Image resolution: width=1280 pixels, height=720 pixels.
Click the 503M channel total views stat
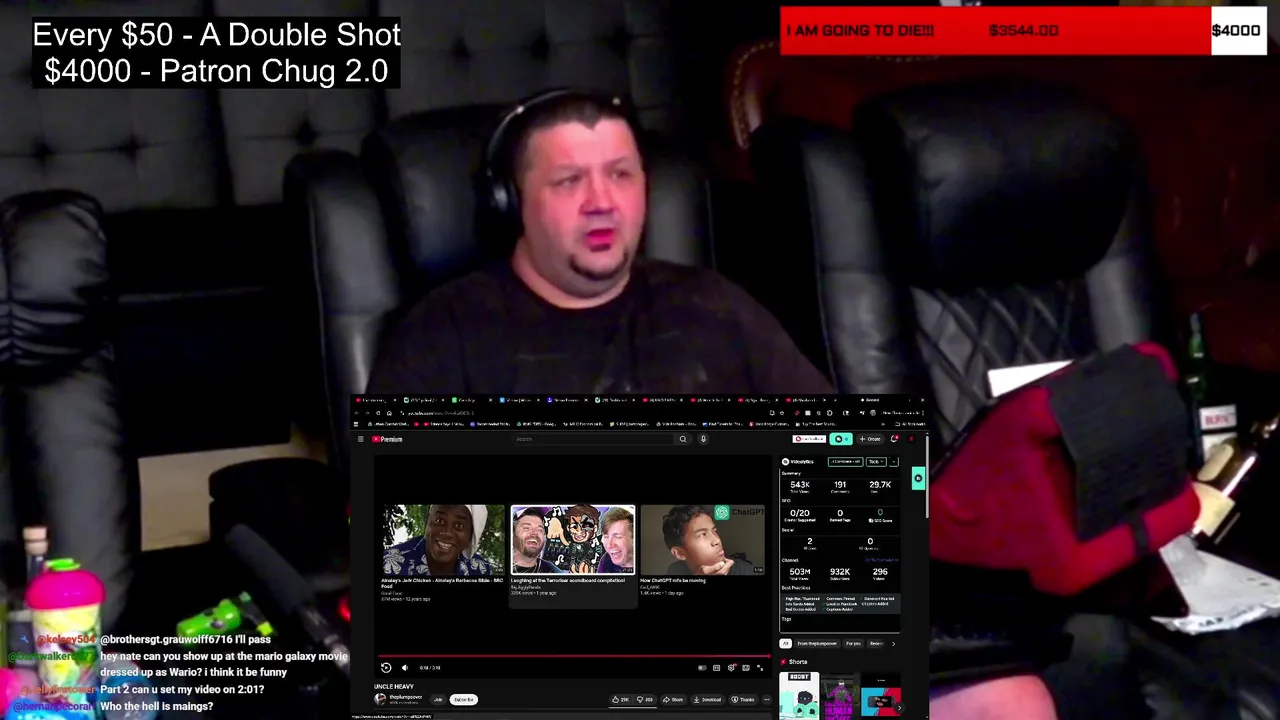[x=800, y=572]
